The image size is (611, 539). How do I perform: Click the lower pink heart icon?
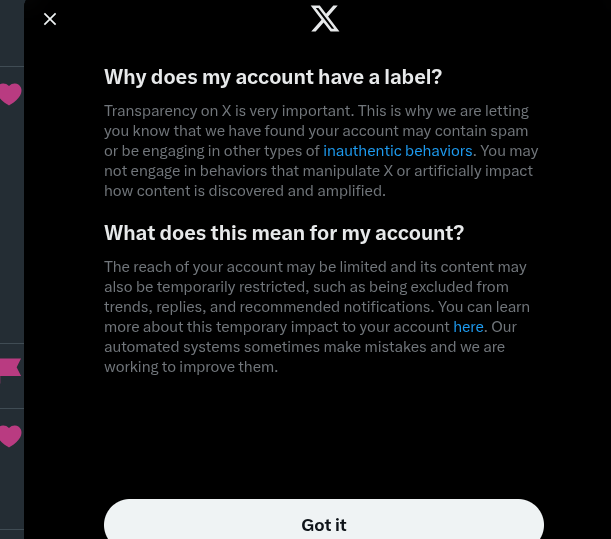click(x=10, y=436)
